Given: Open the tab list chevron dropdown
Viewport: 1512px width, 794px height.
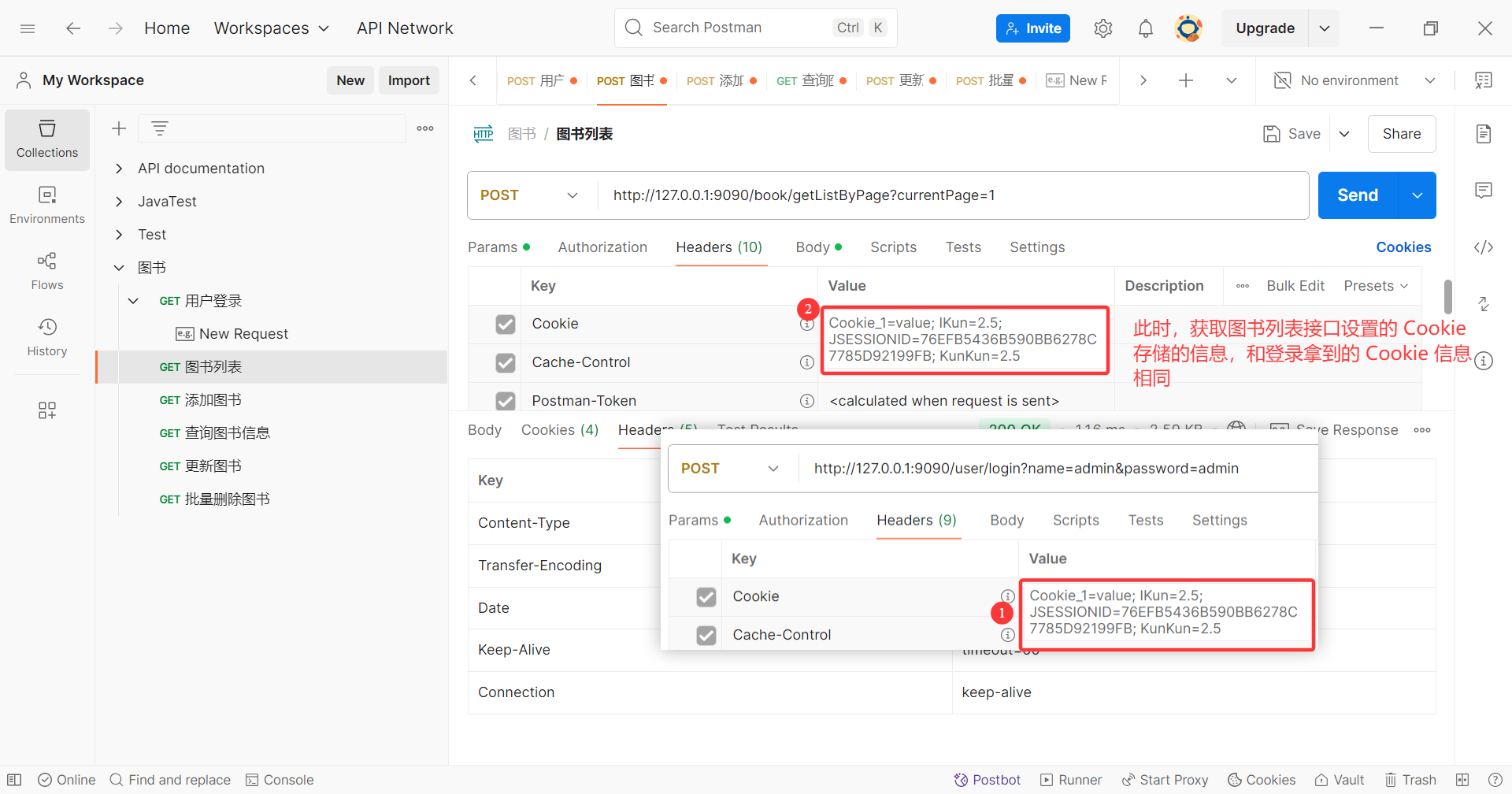Looking at the screenshot, I should click(x=1232, y=80).
